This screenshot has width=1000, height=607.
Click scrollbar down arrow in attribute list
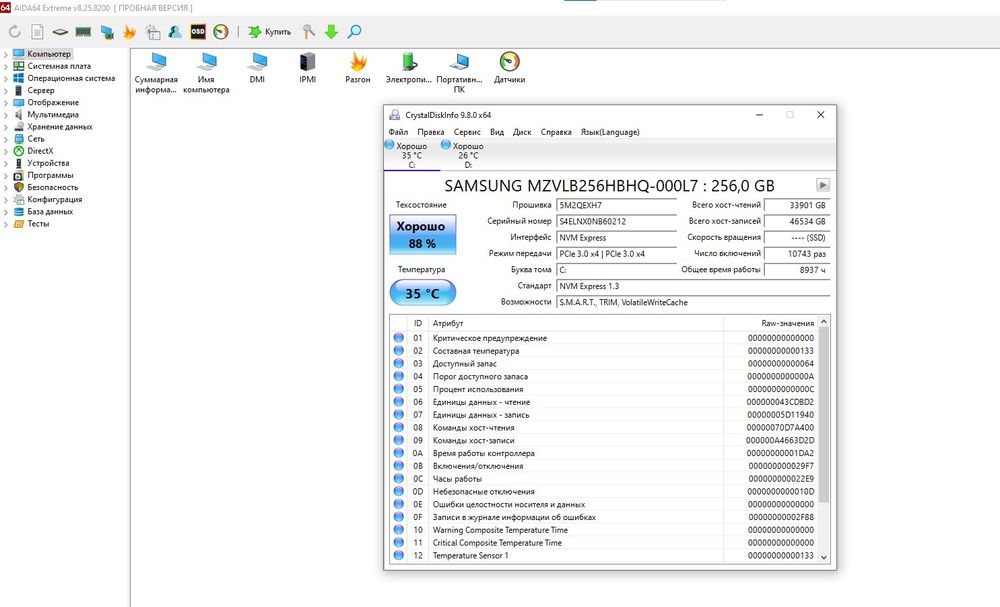pyautogui.click(x=823, y=557)
